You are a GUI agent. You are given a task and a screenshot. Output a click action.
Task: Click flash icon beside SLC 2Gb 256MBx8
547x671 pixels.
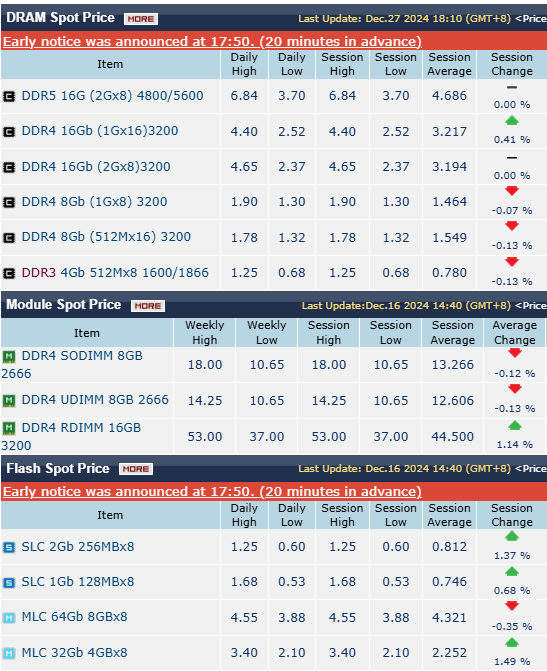point(9,547)
